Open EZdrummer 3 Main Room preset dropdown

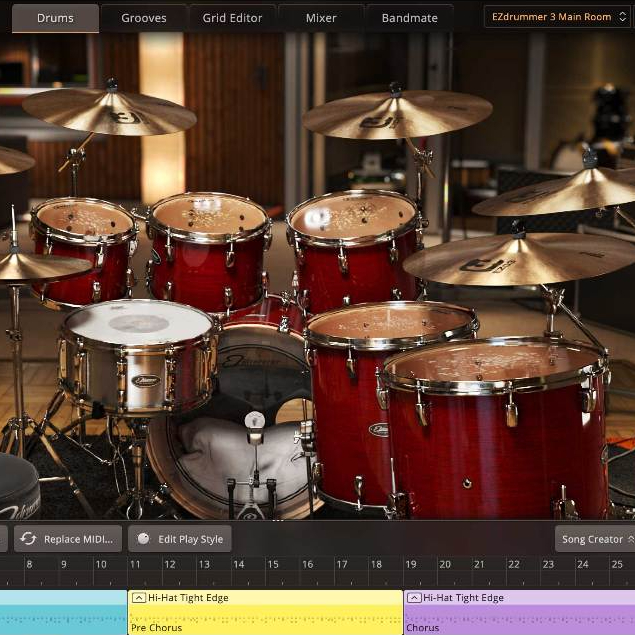pos(556,17)
